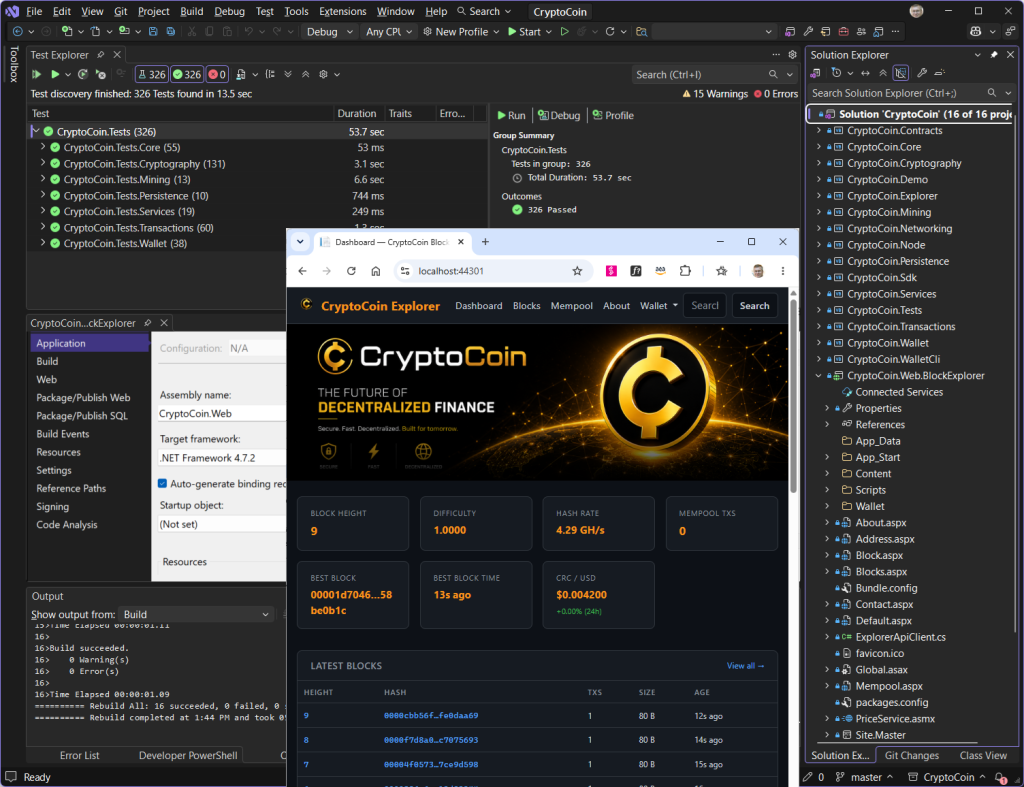
Task: Toggle the 326 passed tests filter
Action: (x=187, y=74)
